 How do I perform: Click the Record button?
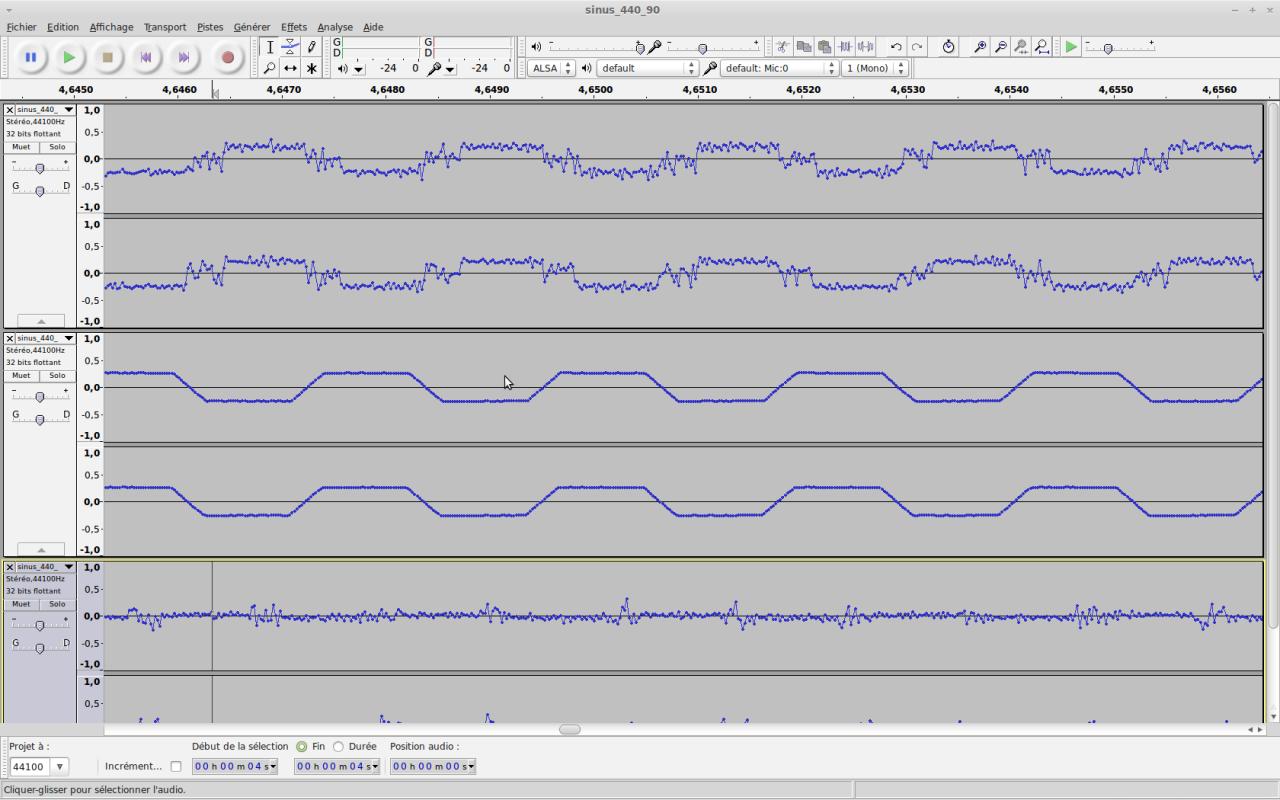[x=227, y=58]
